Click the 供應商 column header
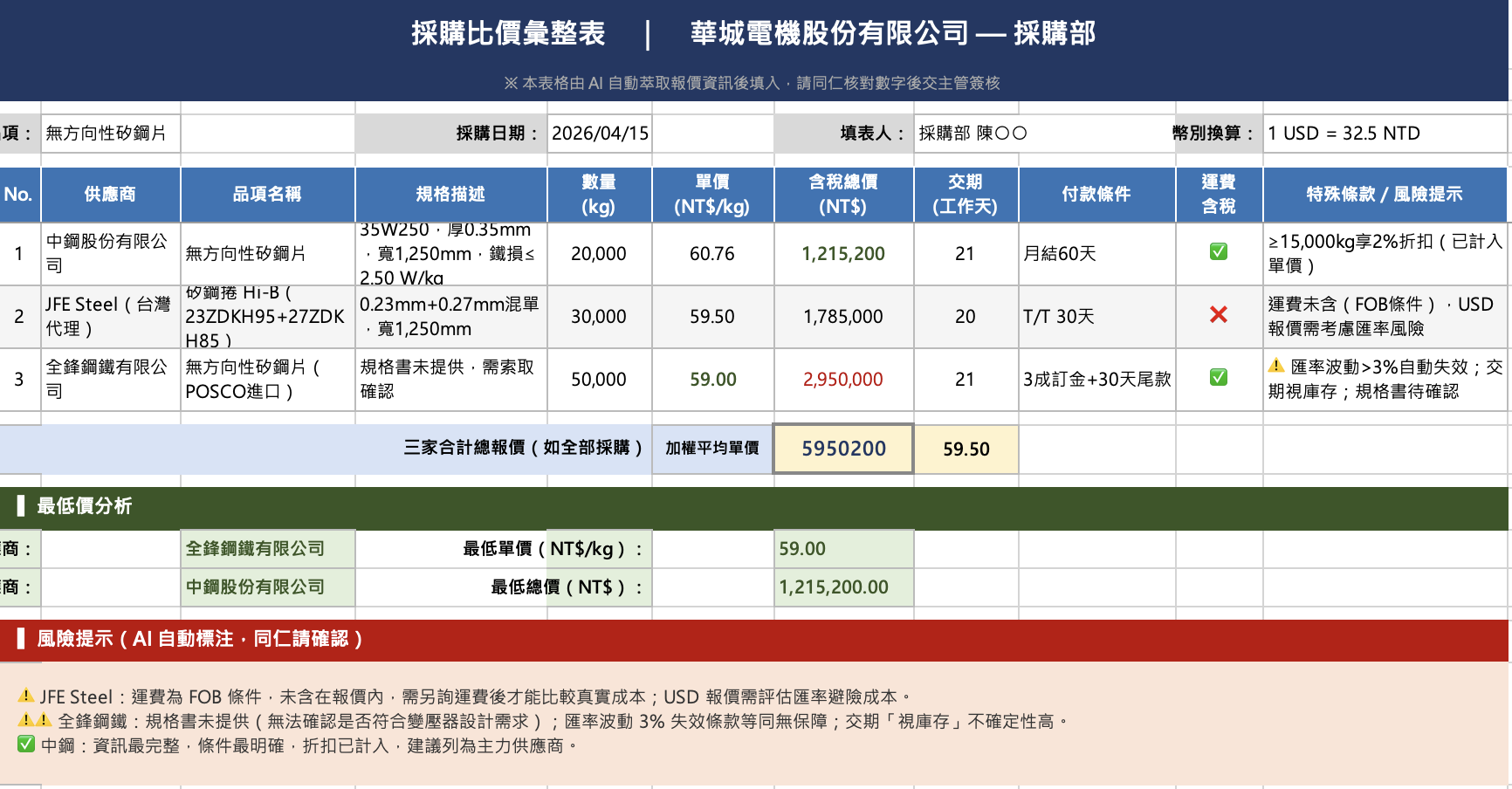Viewport: 1512px width, 789px height. [111, 195]
